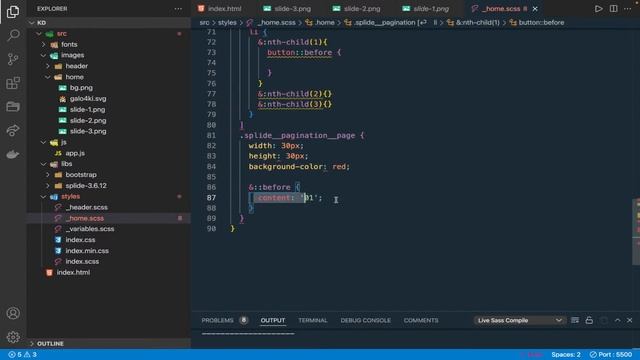This screenshot has width=640, height=360.
Task: Open Live Sass Compile output channel dropdown
Action: pyautogui.click(x=519, y=320)
